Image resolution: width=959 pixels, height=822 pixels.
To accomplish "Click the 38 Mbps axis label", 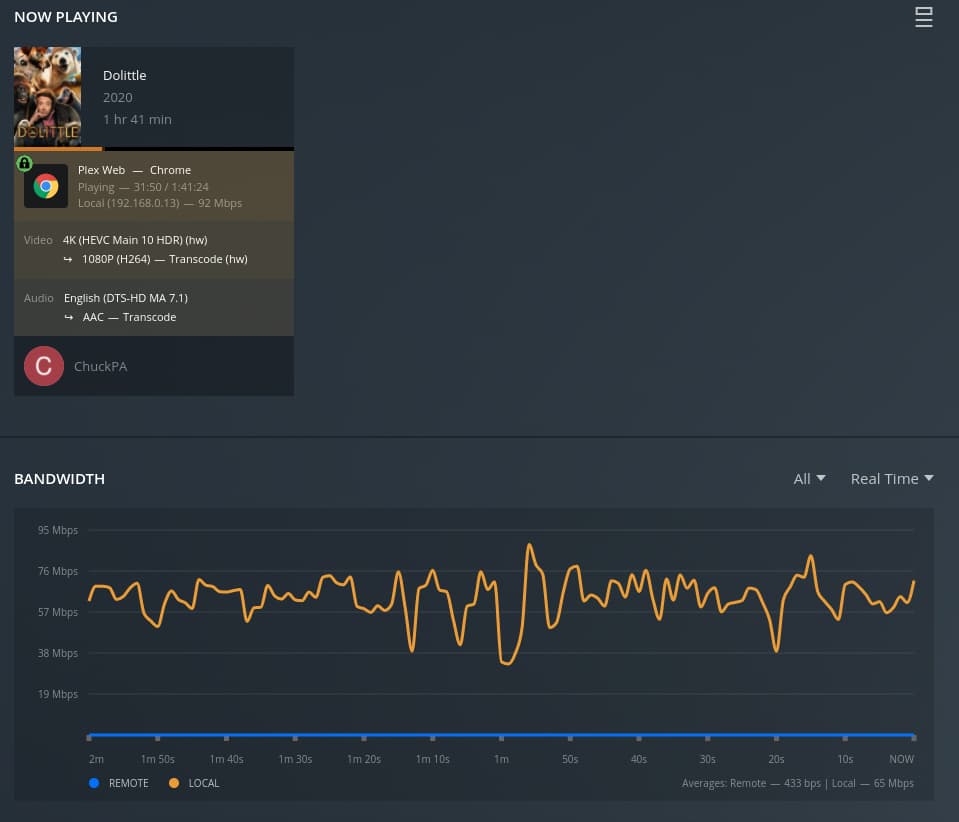I will (x=58, y=653).
